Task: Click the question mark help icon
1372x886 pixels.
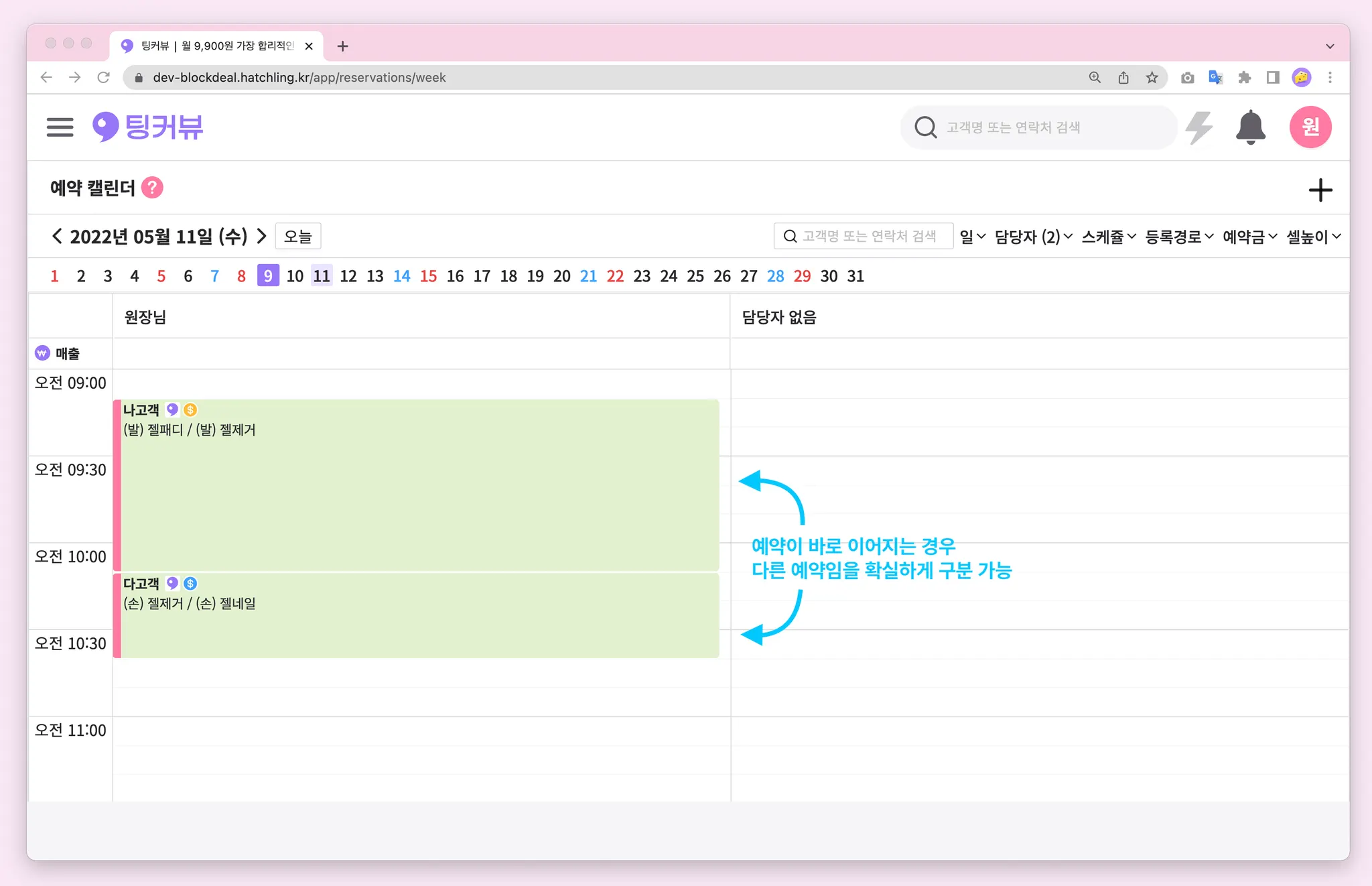Action: (153, 188)
